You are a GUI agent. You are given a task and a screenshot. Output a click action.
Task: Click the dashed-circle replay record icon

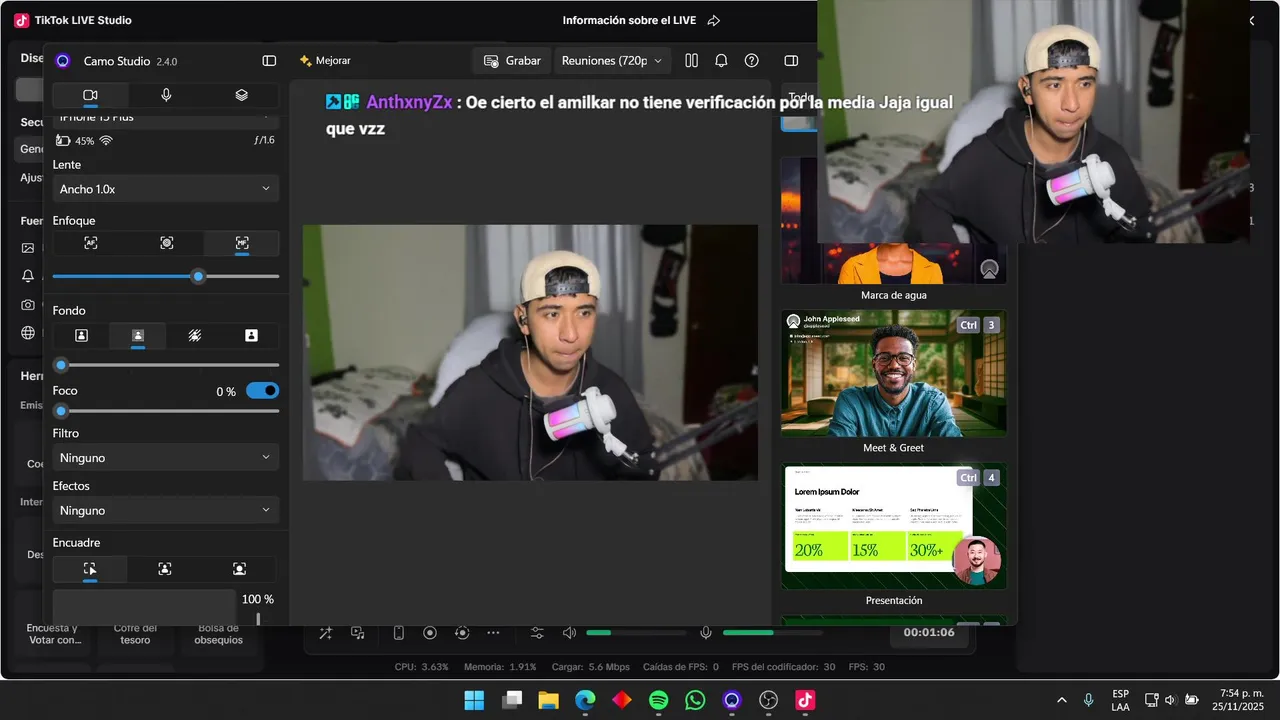click(462, 633)
